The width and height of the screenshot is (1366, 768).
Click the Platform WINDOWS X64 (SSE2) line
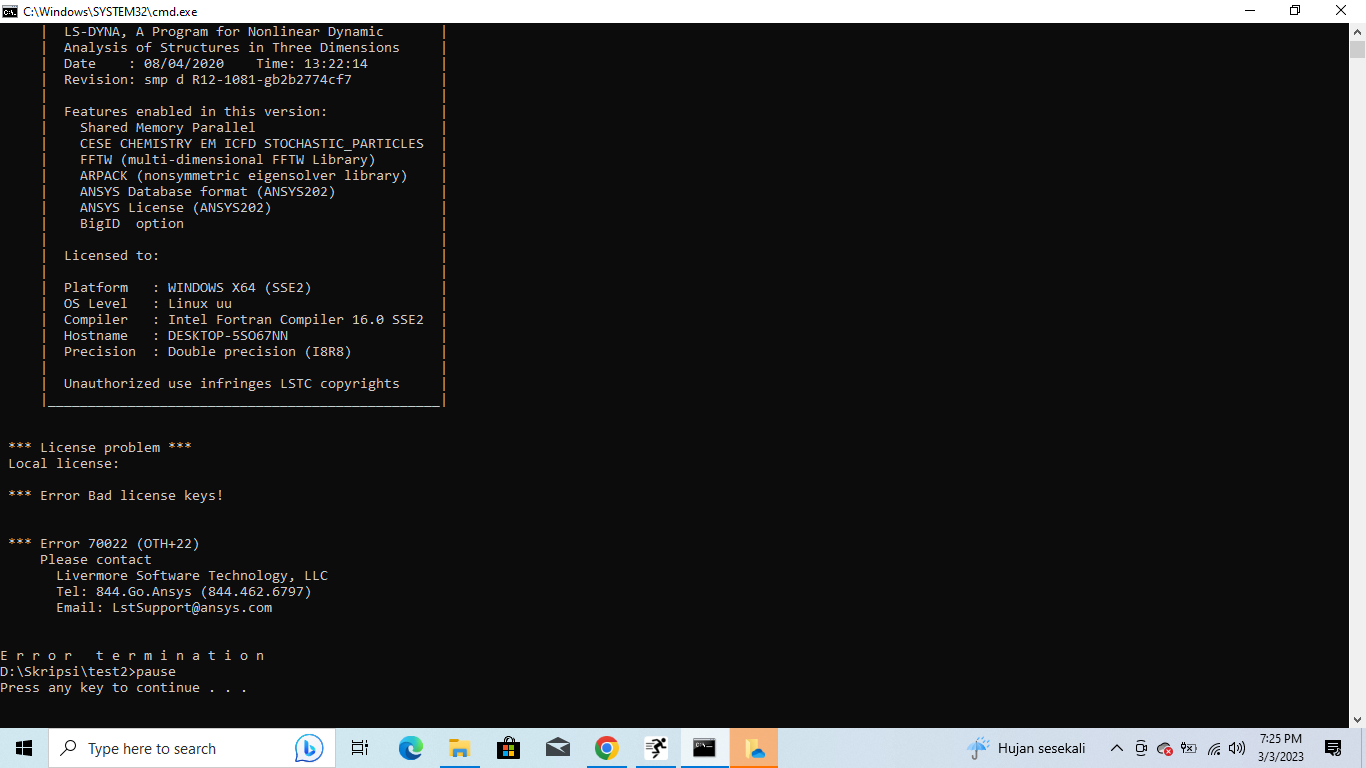tap(188, 287)
